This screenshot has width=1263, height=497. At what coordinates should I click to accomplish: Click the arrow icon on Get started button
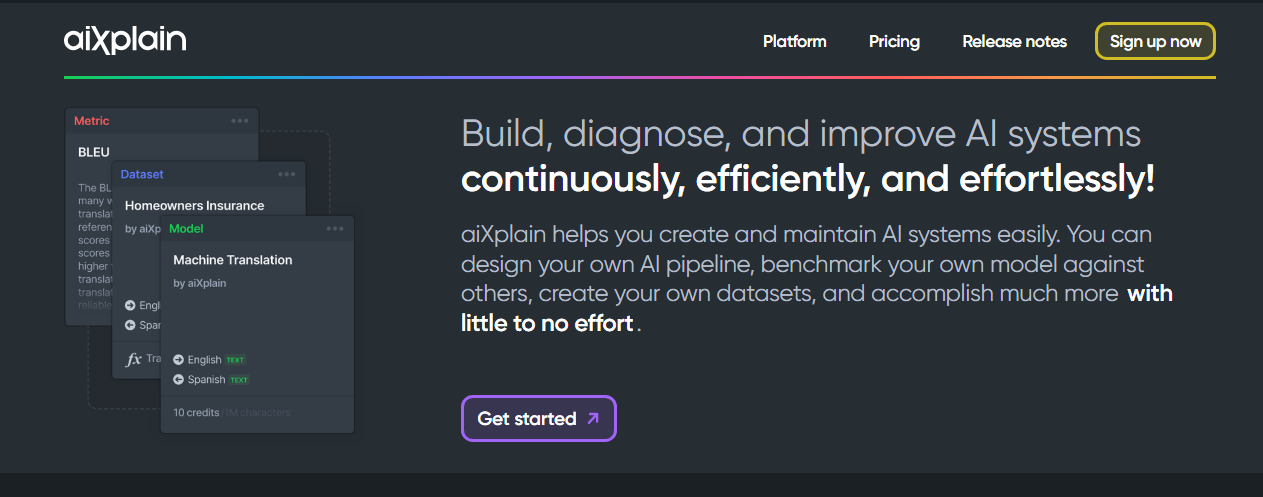(x=593, y=419)
